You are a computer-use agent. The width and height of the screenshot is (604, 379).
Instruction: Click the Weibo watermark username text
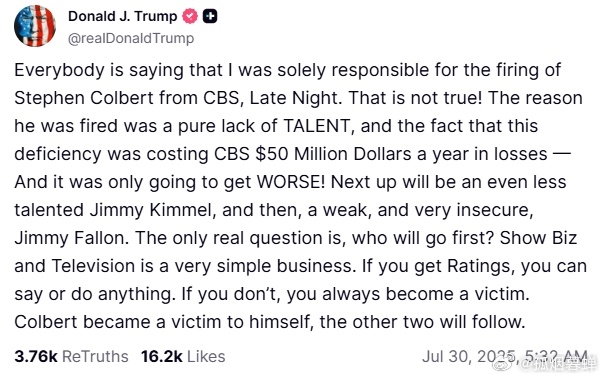click(559, 363)
